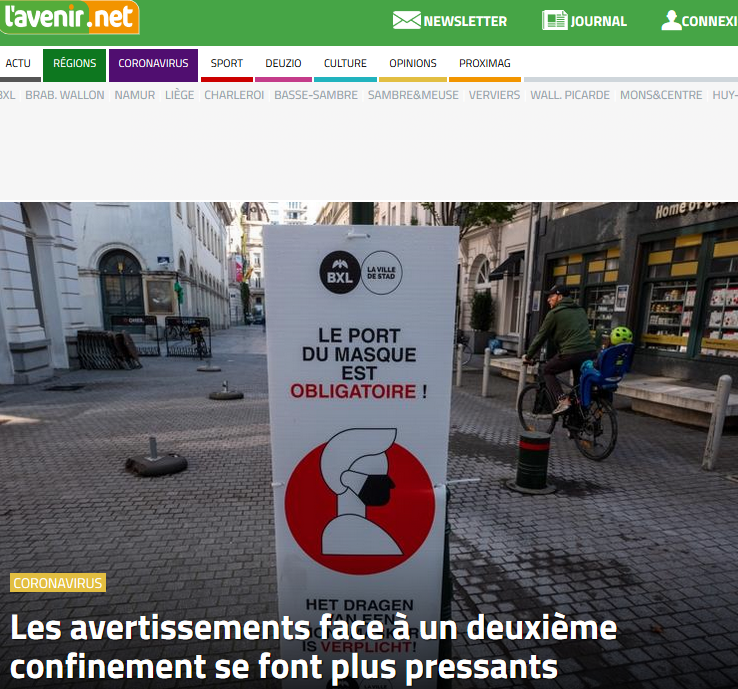This screenshot has width=738, height=689.
Task: Open the CORONAVIRUS tab
Action: 153,63
